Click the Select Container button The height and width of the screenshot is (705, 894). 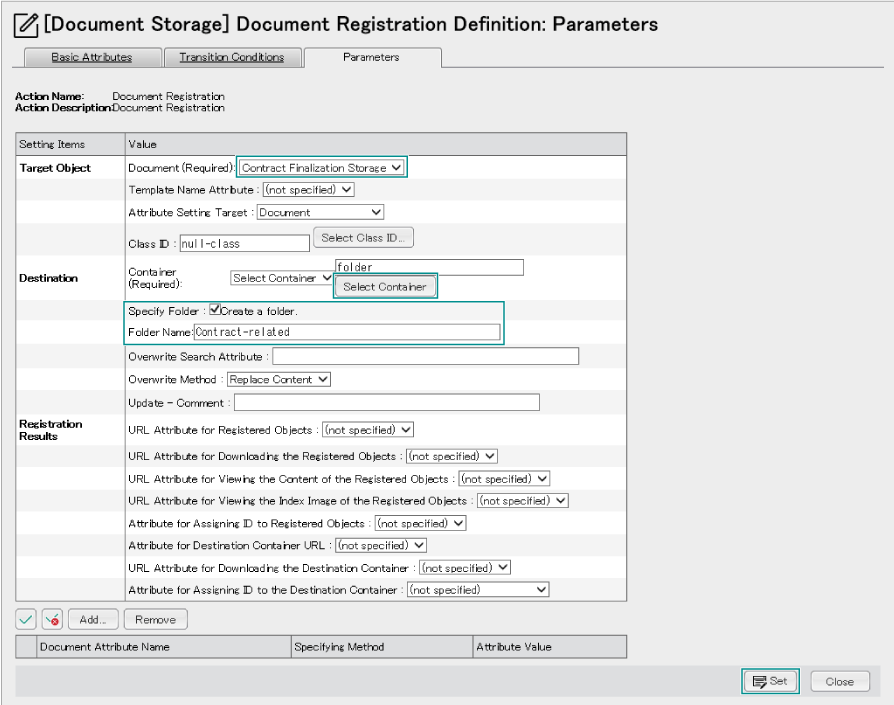coord(385,287)
